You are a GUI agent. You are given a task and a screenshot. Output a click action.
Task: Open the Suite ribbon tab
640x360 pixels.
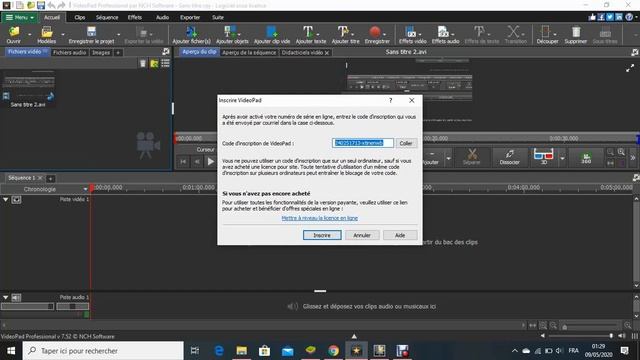click(218, 18)
